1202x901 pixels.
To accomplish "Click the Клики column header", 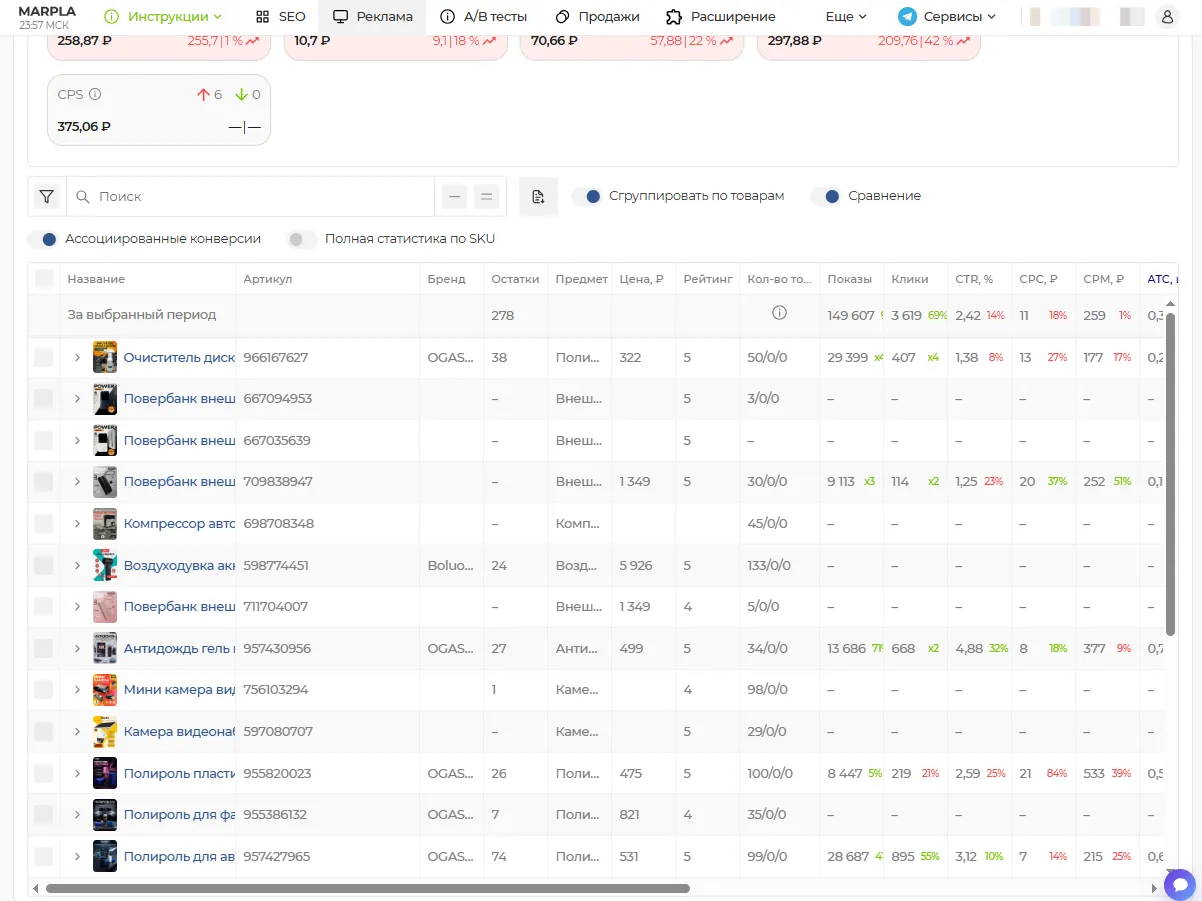I will point(910,279).
